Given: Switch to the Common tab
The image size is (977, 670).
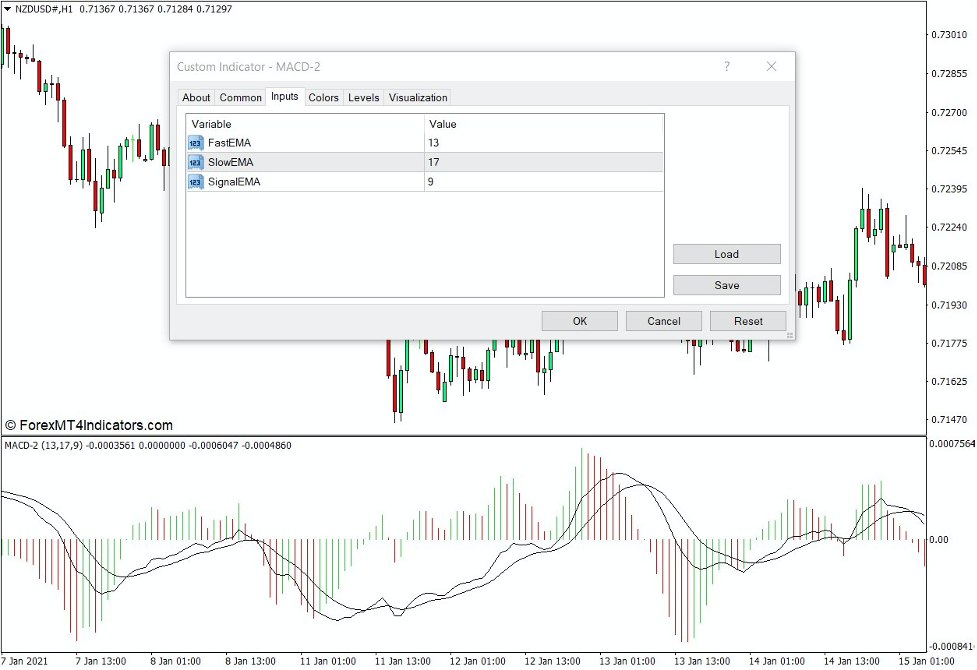Looking at the screenshot, I should coord(240,97).
